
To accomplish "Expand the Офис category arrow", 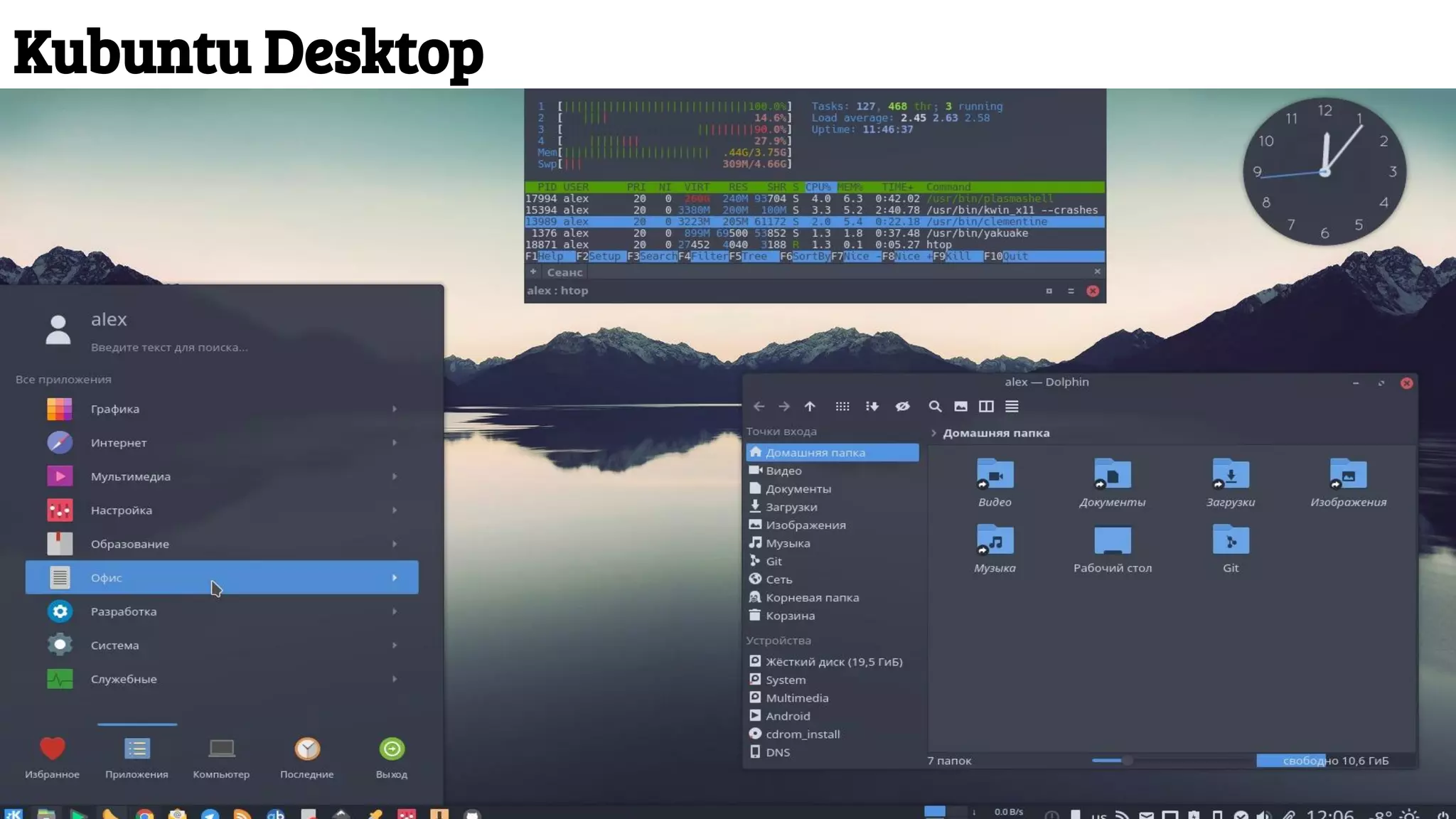I will point(395,578).
